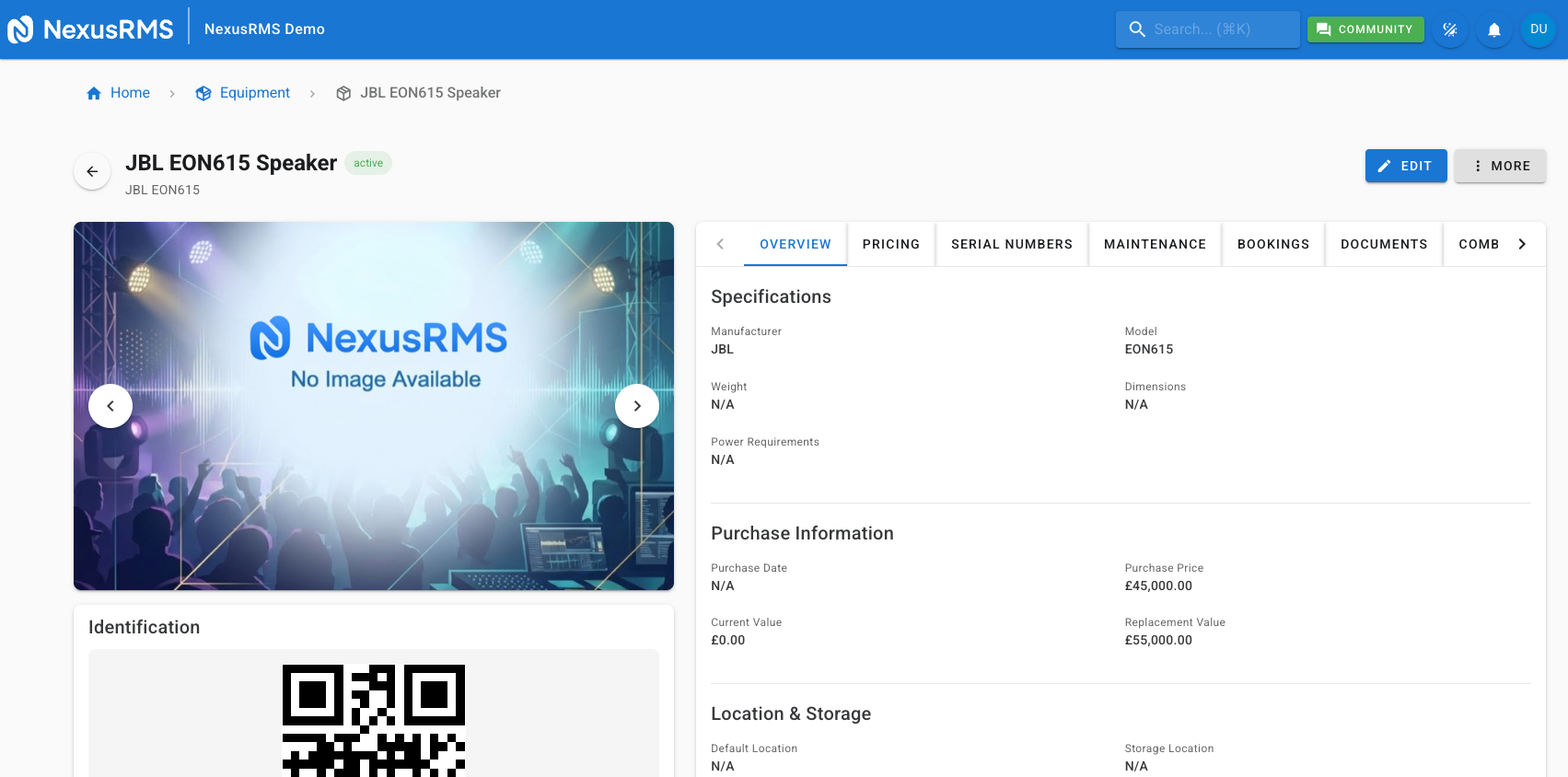The image size is (1568, 777).
Task: Click the Purchase Date N/A value
Action: 723,586
